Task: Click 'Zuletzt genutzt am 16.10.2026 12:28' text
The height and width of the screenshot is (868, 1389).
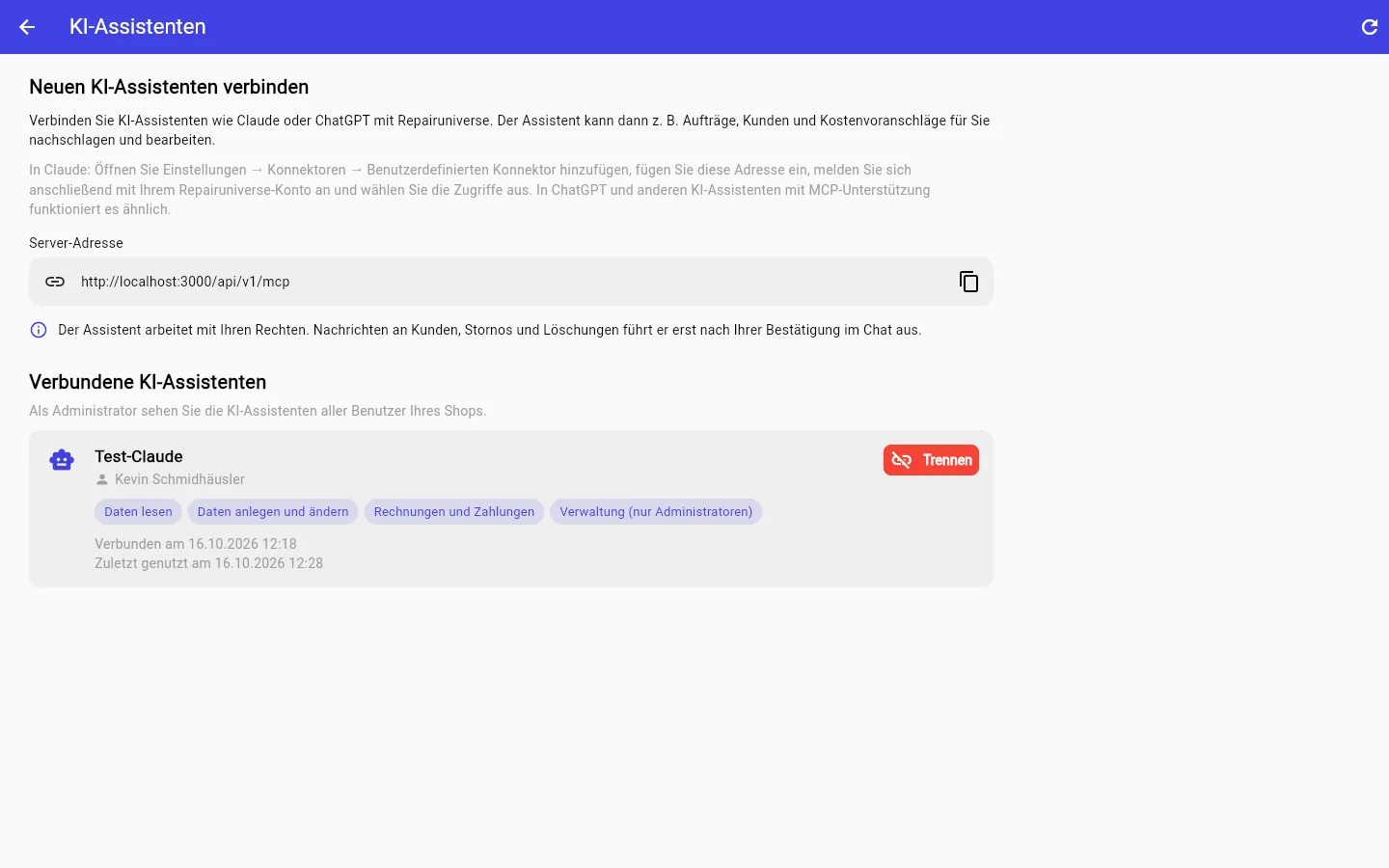Action: point(208,563)
